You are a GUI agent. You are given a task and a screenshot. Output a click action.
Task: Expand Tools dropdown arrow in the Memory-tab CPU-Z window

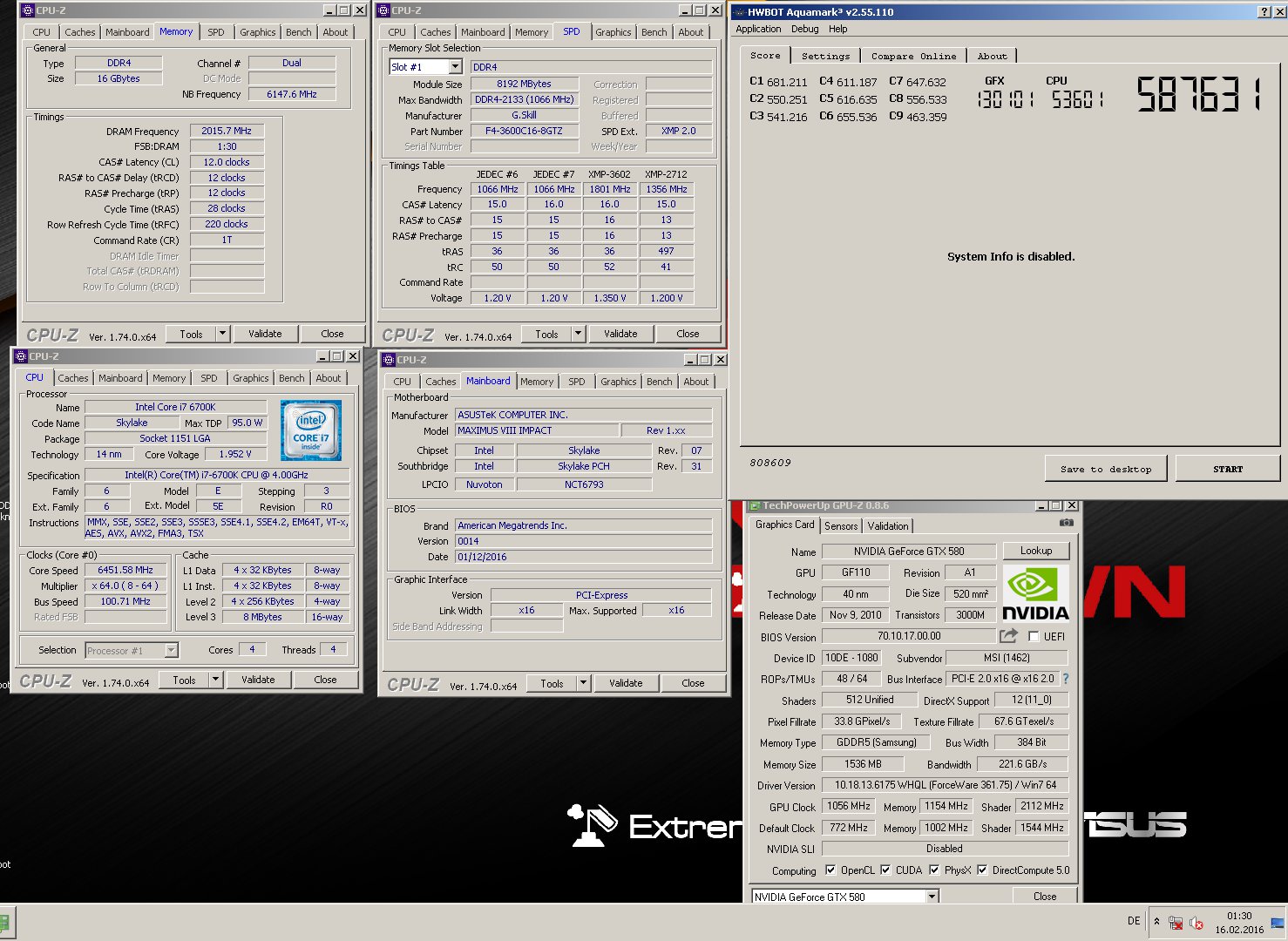223,334
